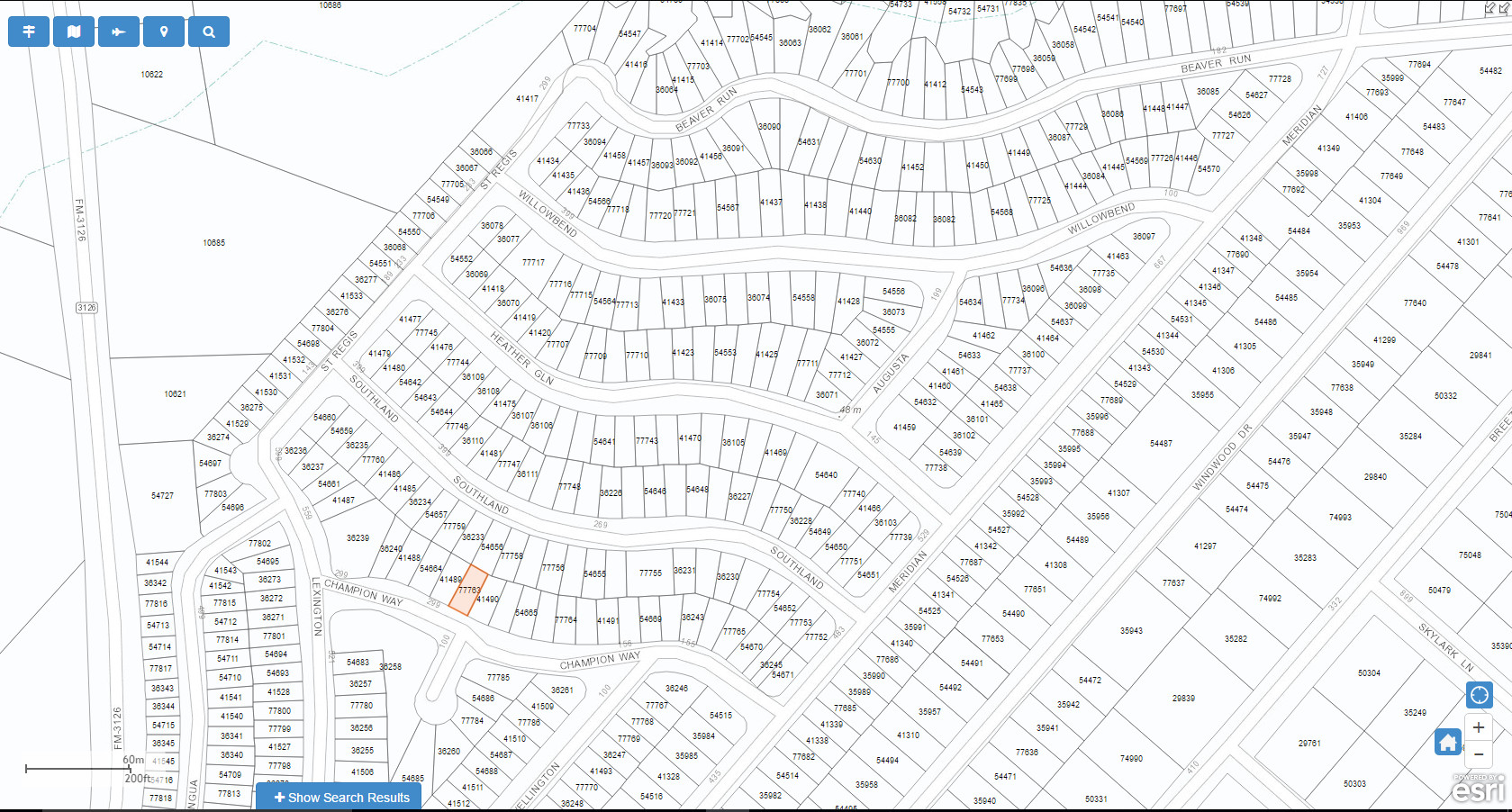Select parcel 41417
The height and width of the screenshot is (812, 1512).
coord(527,99)
